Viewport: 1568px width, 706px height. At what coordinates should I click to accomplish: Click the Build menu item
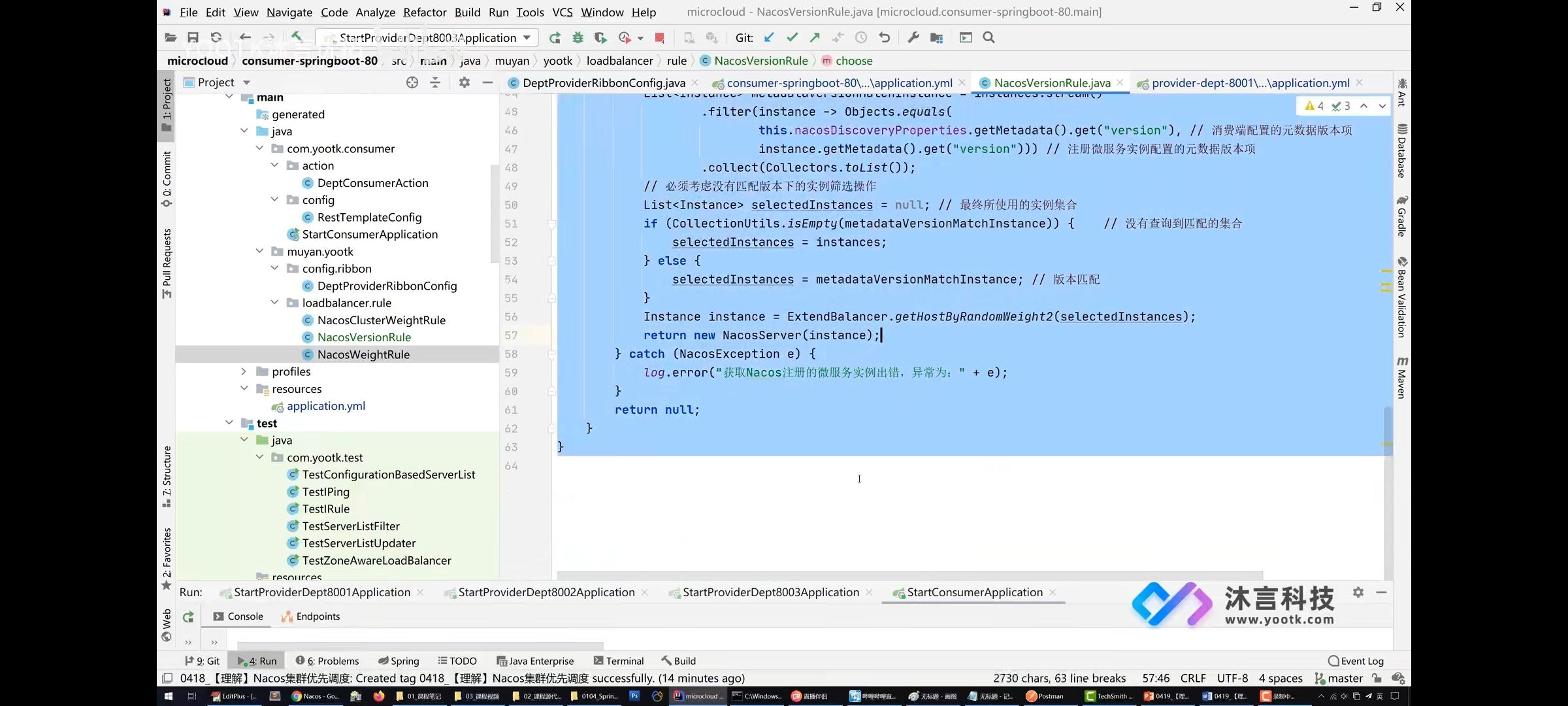467,12
